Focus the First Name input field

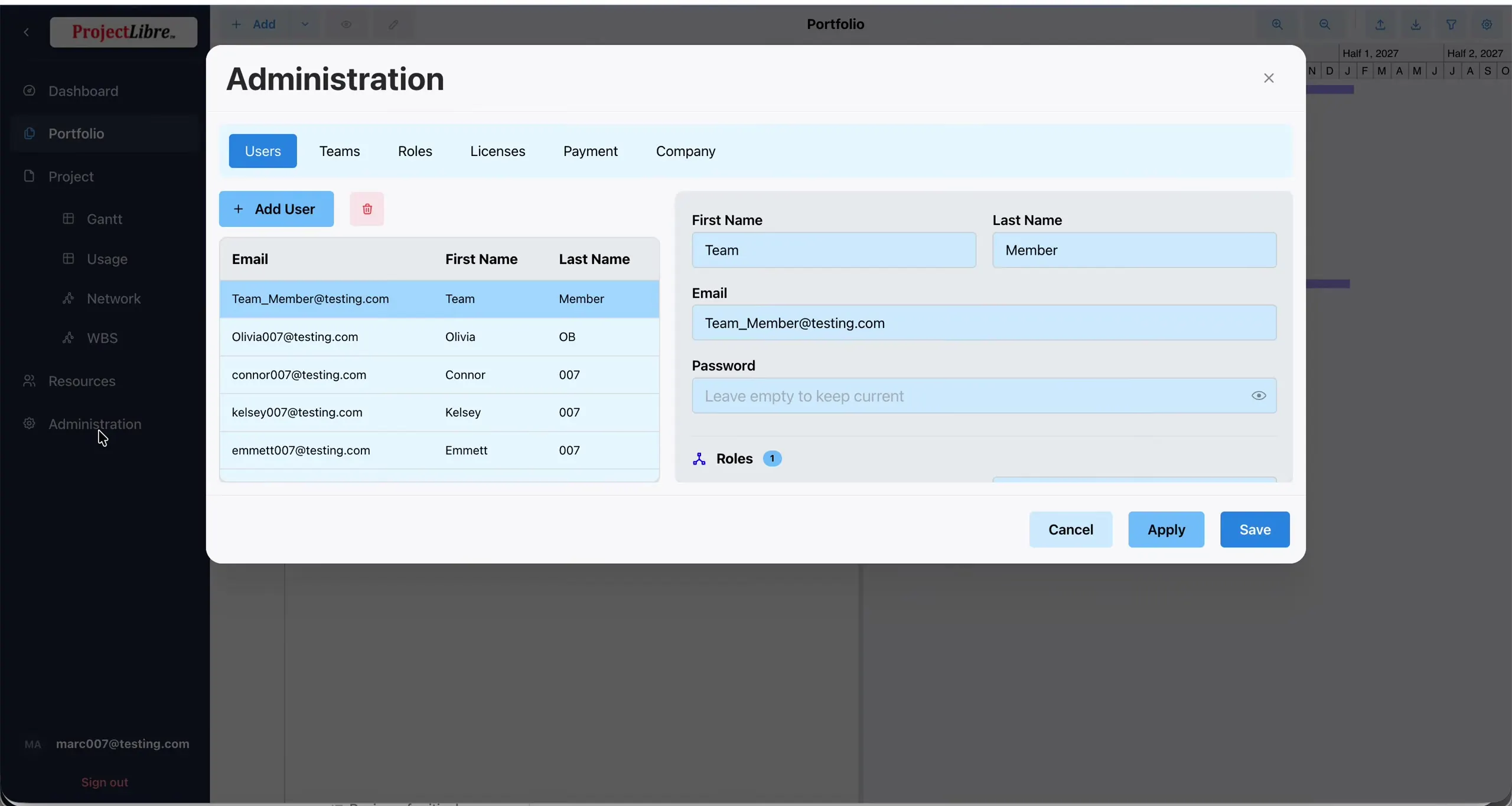tap(834, 250)
